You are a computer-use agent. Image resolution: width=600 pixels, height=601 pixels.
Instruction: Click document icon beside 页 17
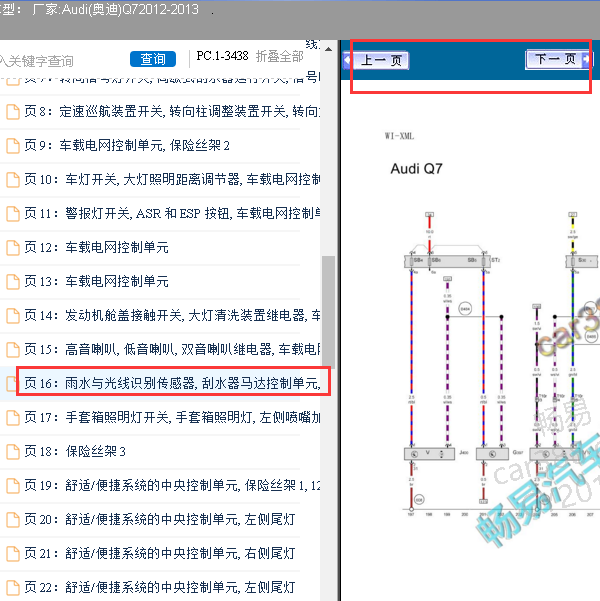pyautogui.click(x=13, y=418)
